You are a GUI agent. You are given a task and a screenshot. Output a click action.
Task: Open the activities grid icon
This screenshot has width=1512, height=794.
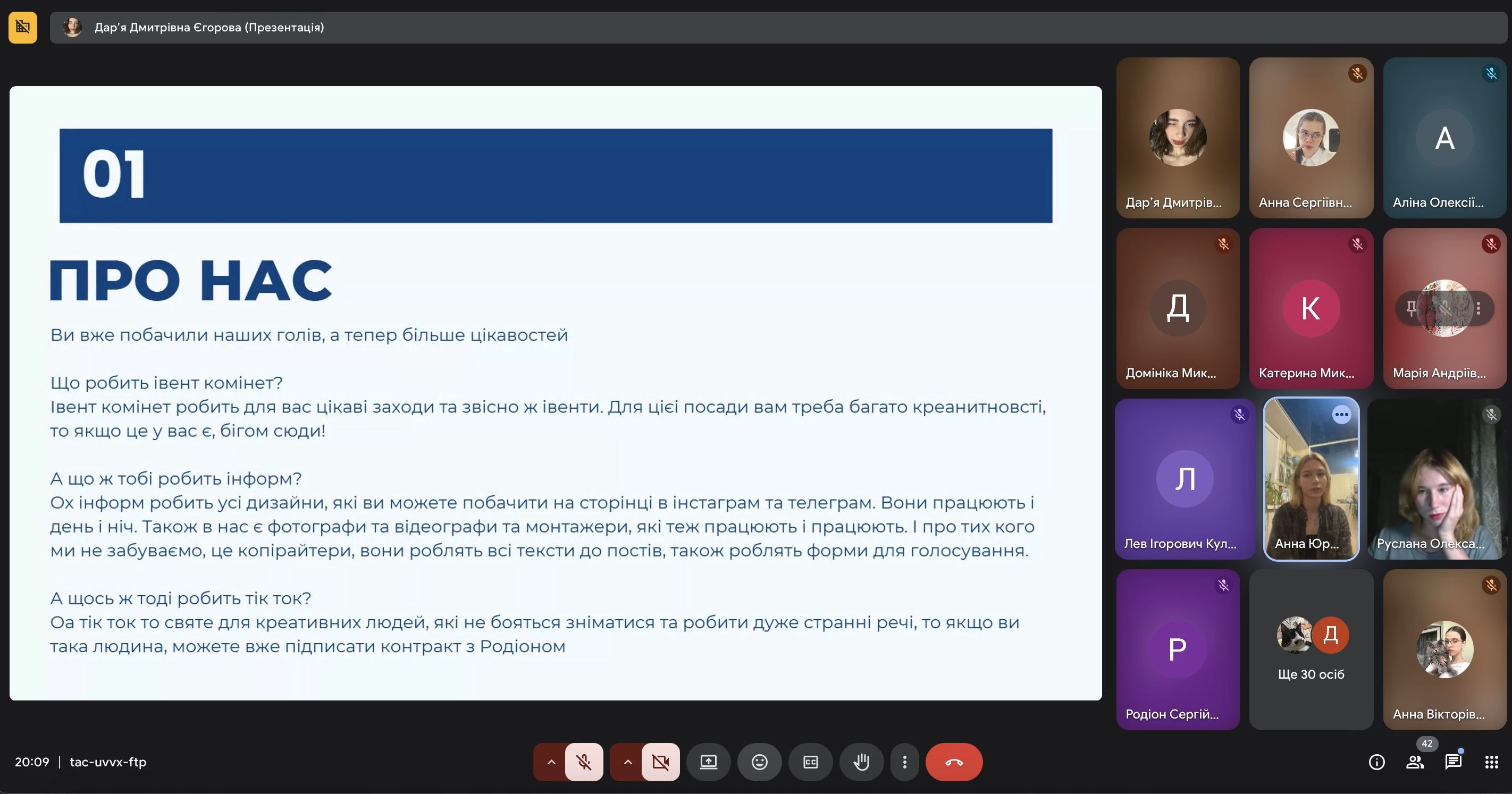[x=1491, y=762]
